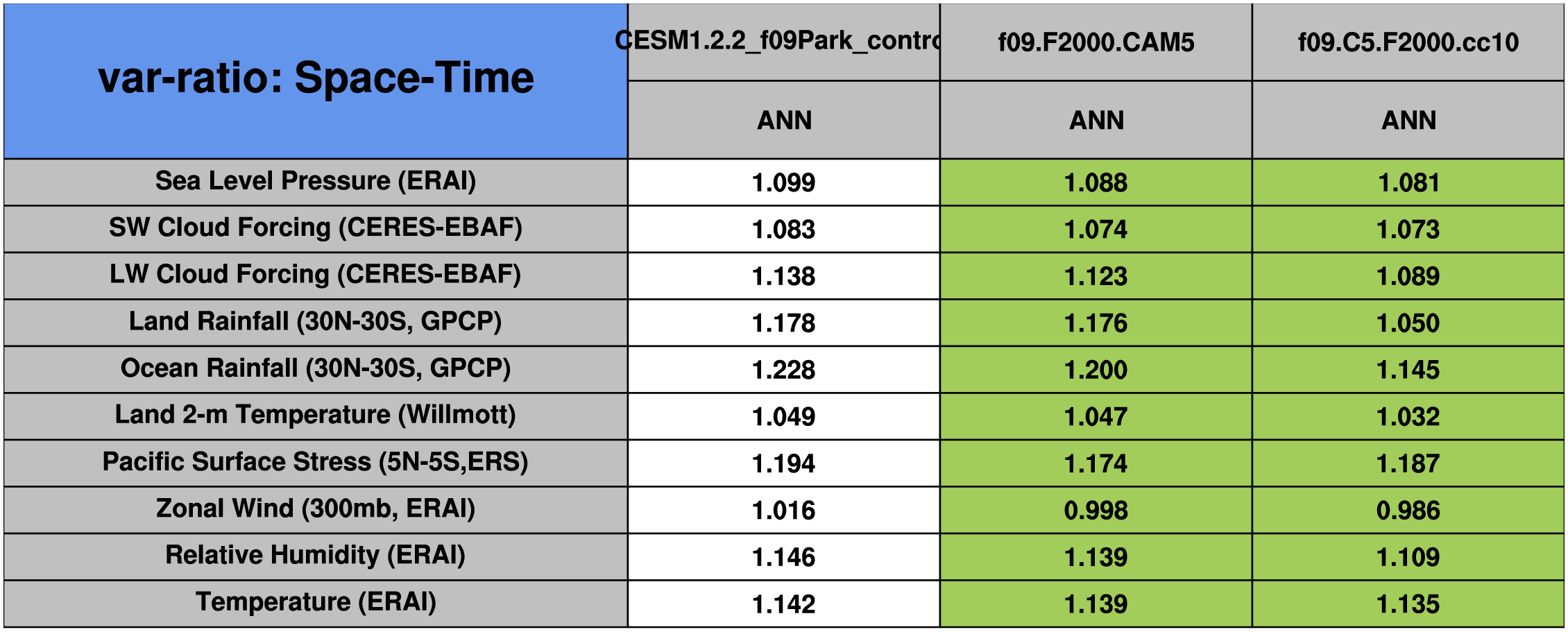The width and height of the screenshot is (1568, 632).
Task: Select the cell with value 1.228
Action: click(784, 369)
